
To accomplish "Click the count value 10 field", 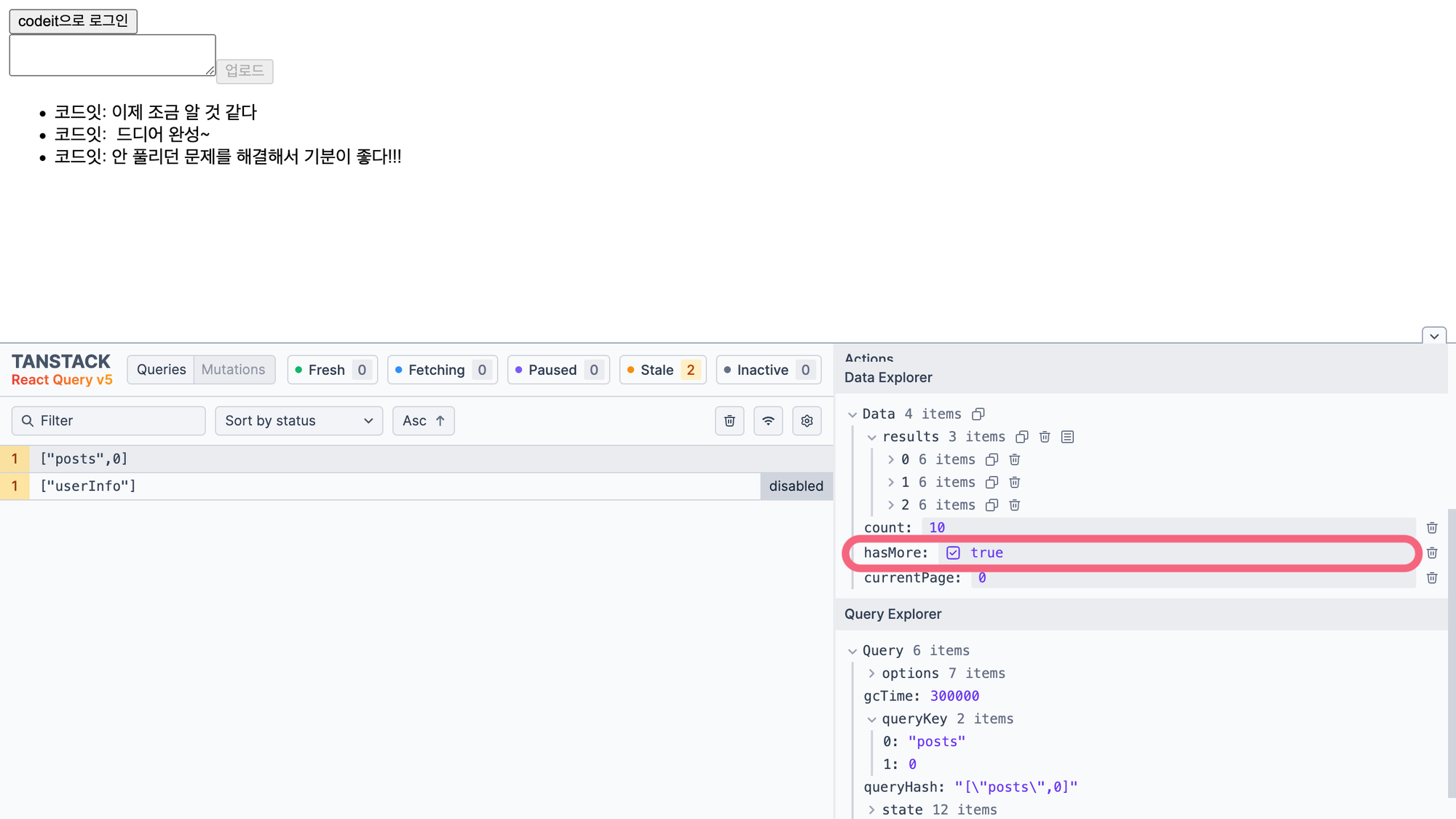I will [x=1168, y=528].
